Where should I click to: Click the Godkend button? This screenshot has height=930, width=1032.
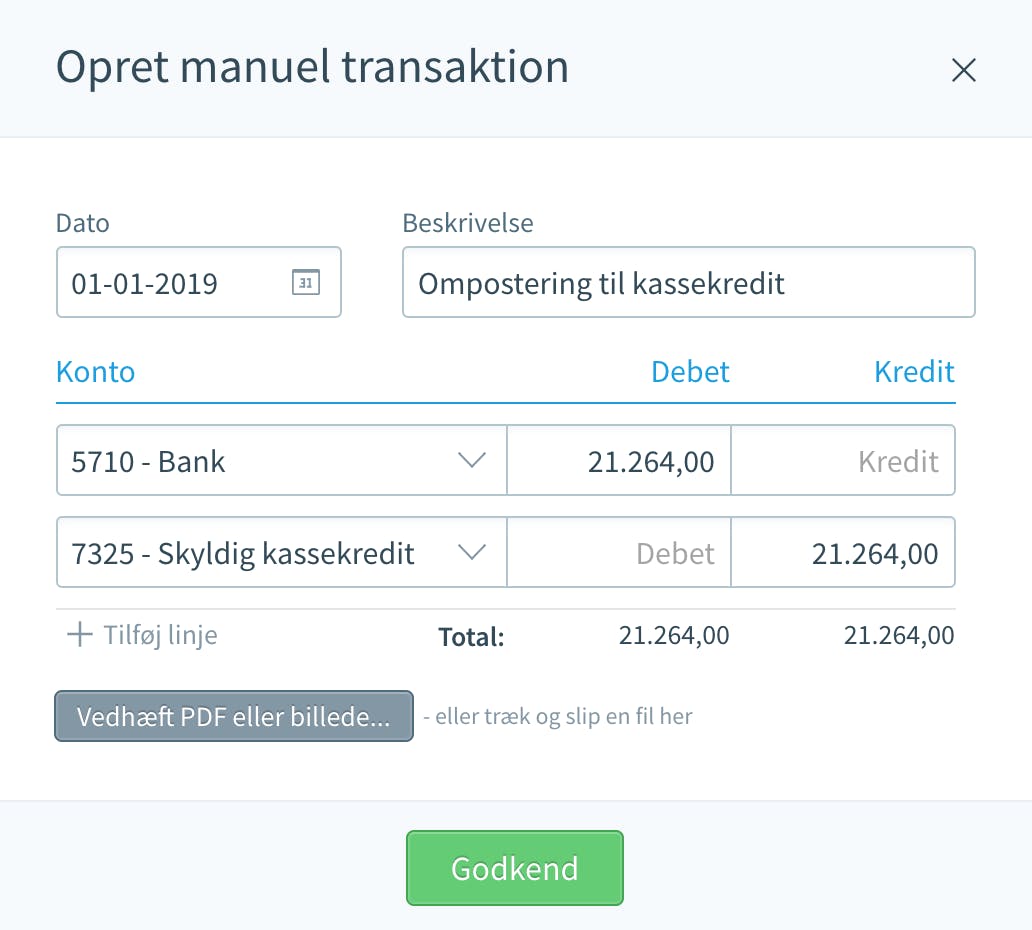[x=515, y=868]
